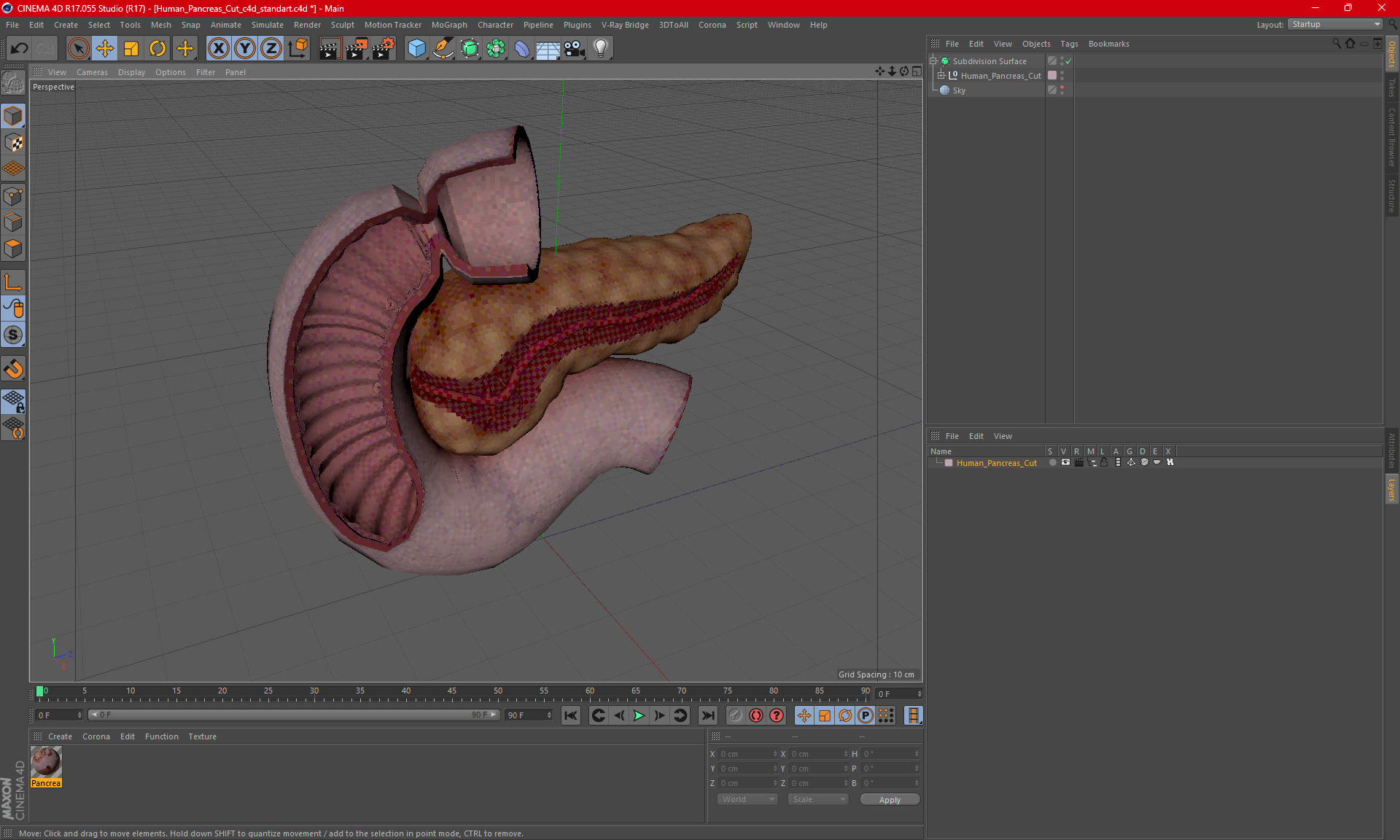Open the Content Browser side tab
Viewport: 1400px width, 840px height.
pyautogui.click(x=1392, y=137)
